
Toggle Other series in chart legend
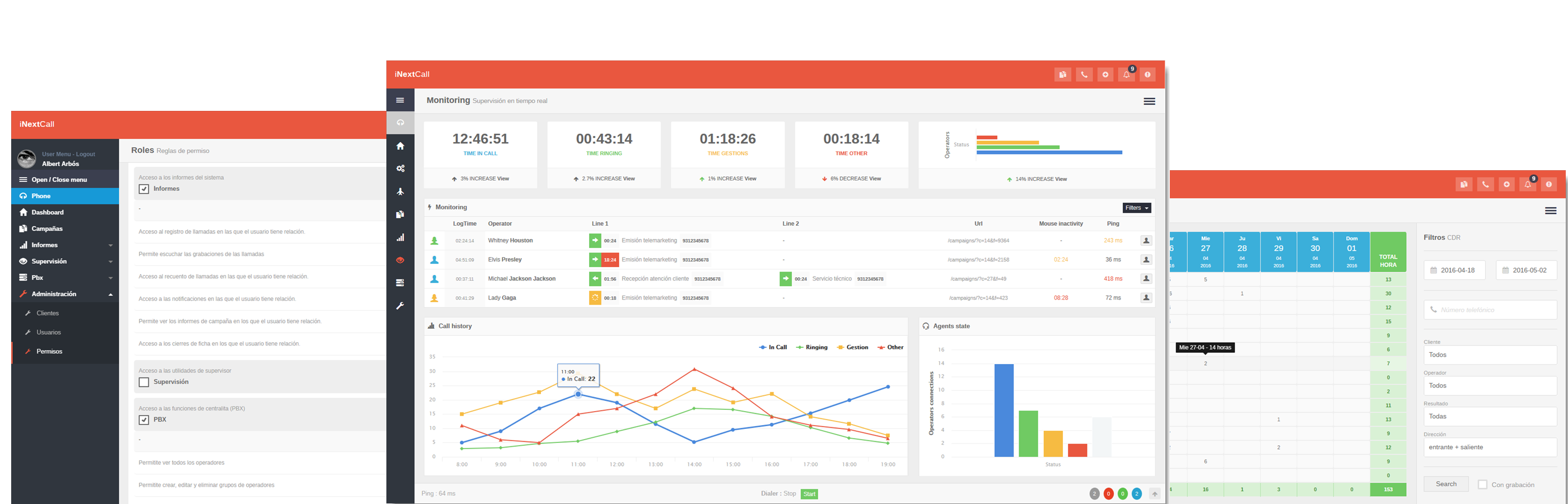point(890,348)
